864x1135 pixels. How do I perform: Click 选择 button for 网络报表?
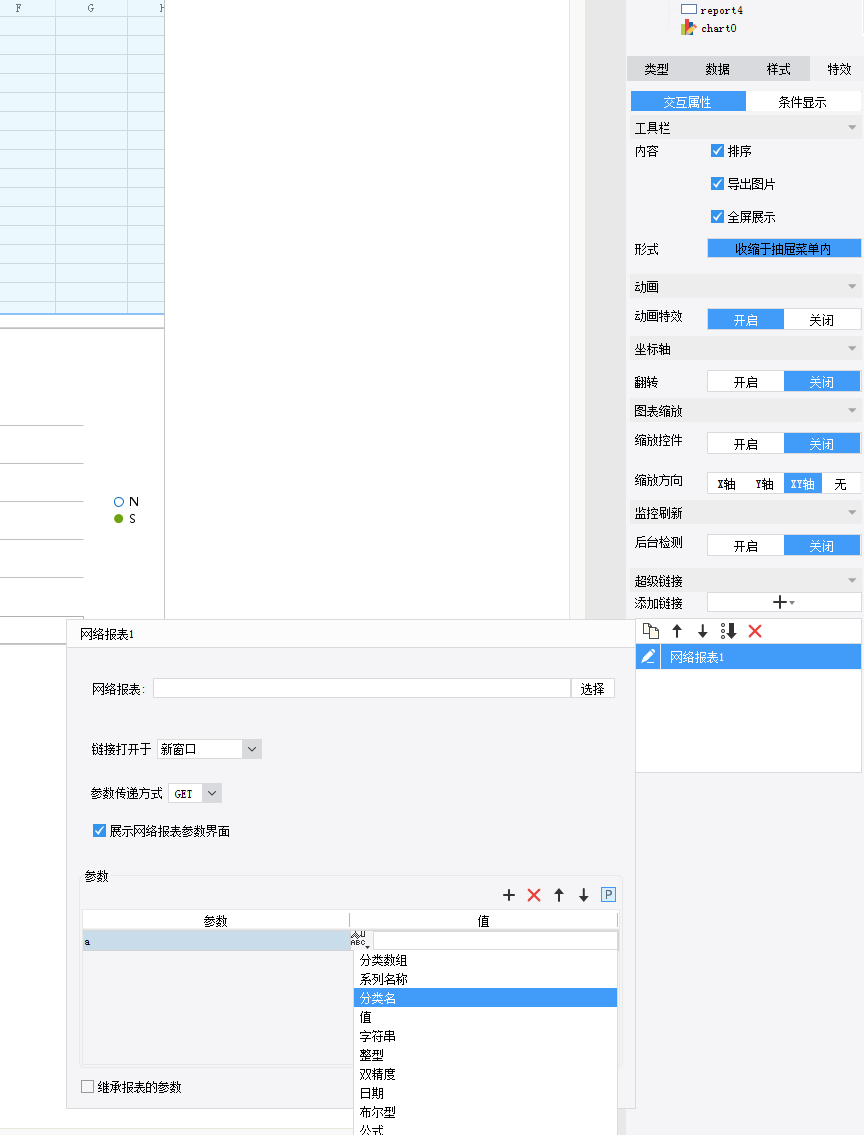593,688
